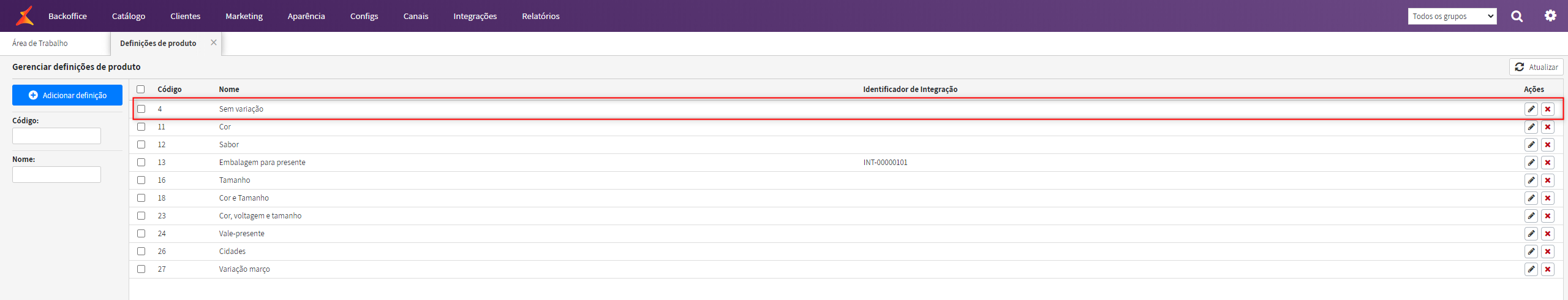Close the 'Definições de produto' tab

point(214,42)
